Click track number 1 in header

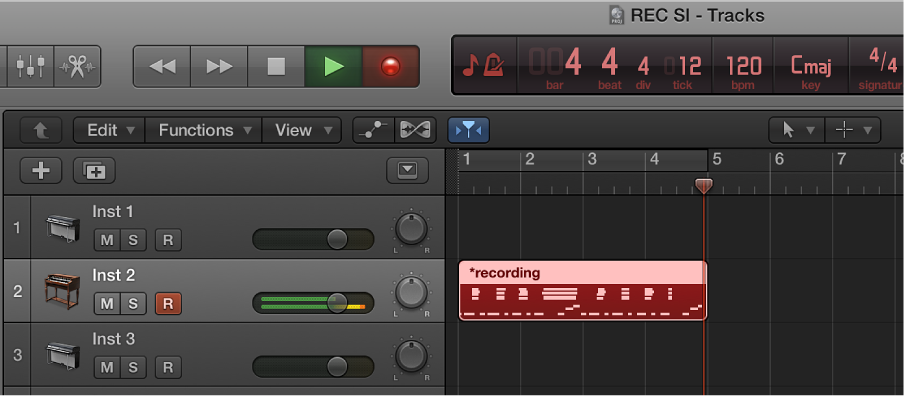tap(17, 227)
